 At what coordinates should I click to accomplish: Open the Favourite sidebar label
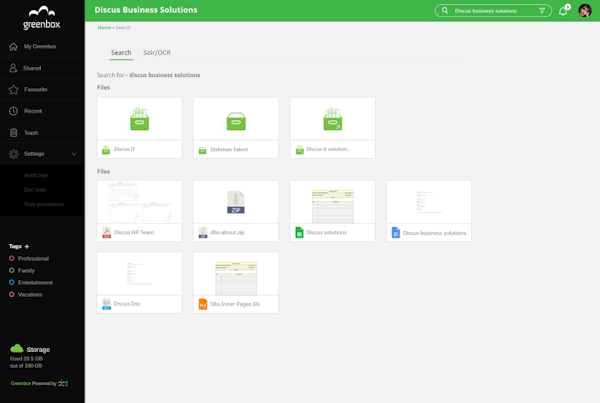click(36, 89)
